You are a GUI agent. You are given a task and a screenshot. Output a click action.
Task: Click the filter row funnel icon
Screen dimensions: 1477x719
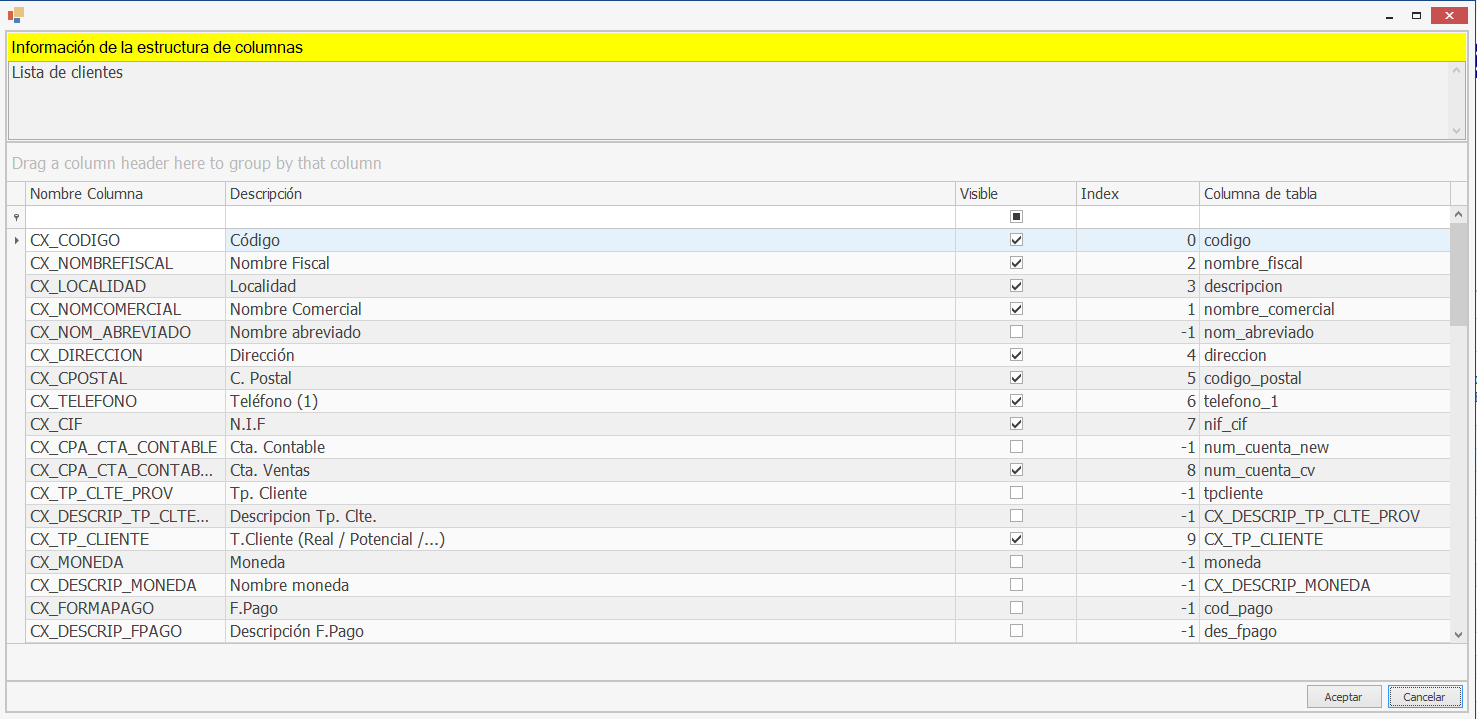(x=16, y=217)
